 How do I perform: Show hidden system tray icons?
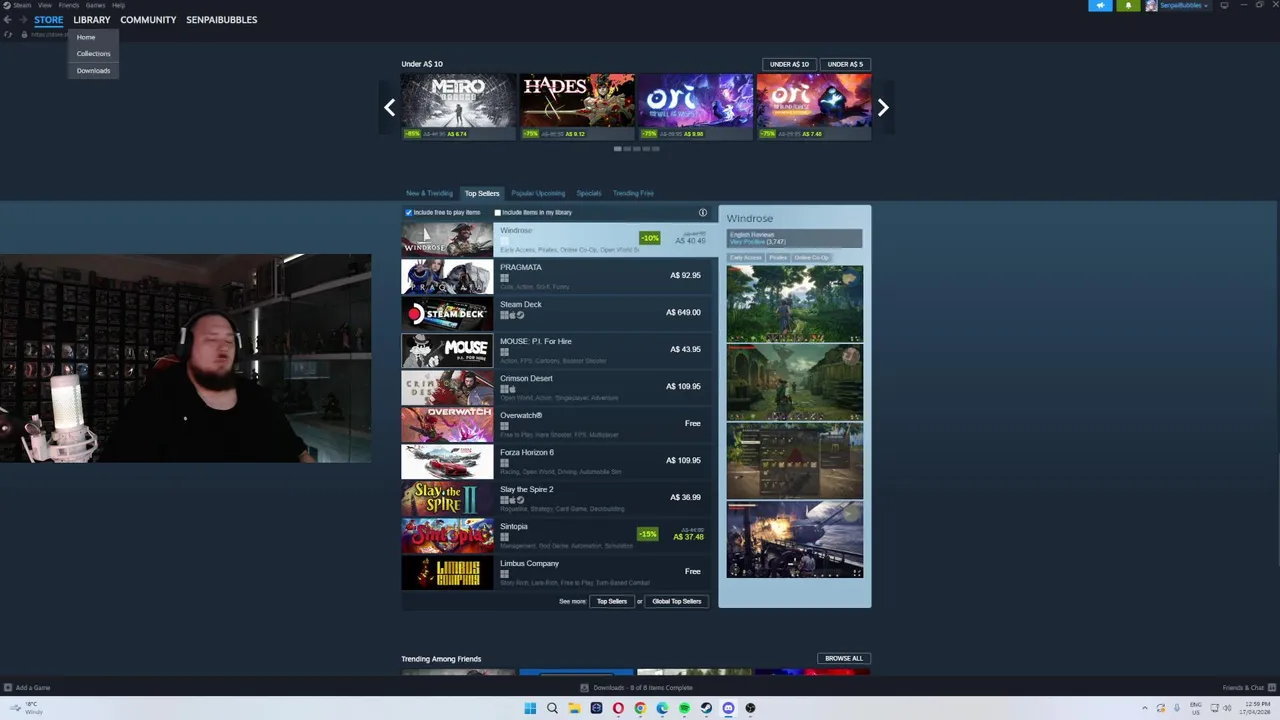click(1145, 708)
